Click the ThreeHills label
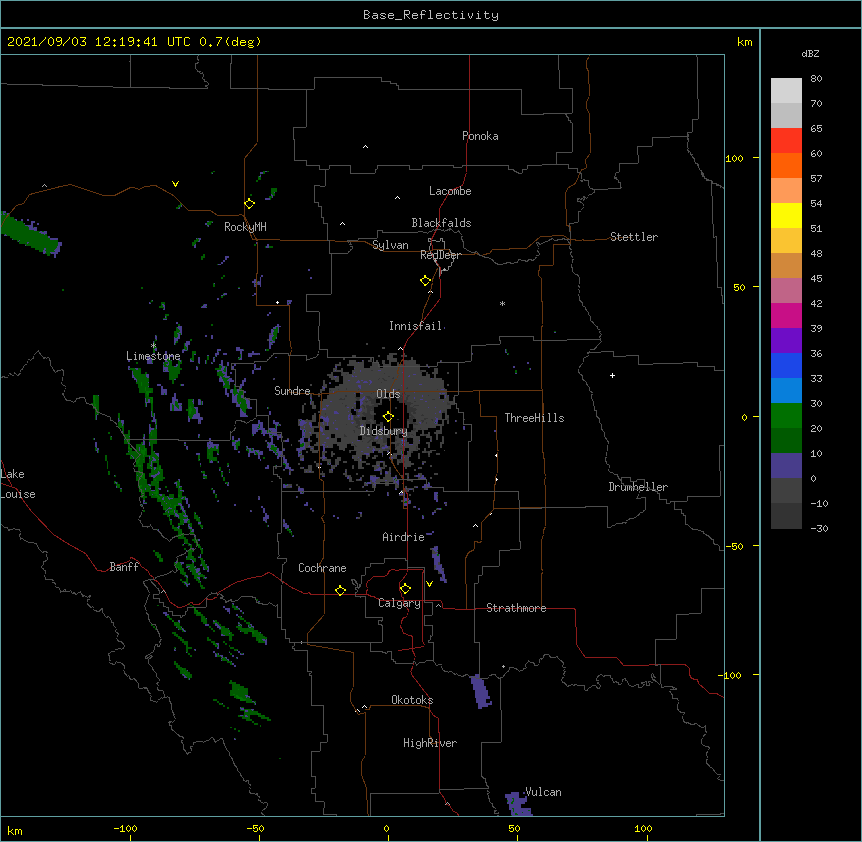Screen dimensions: 862x842 534,418
